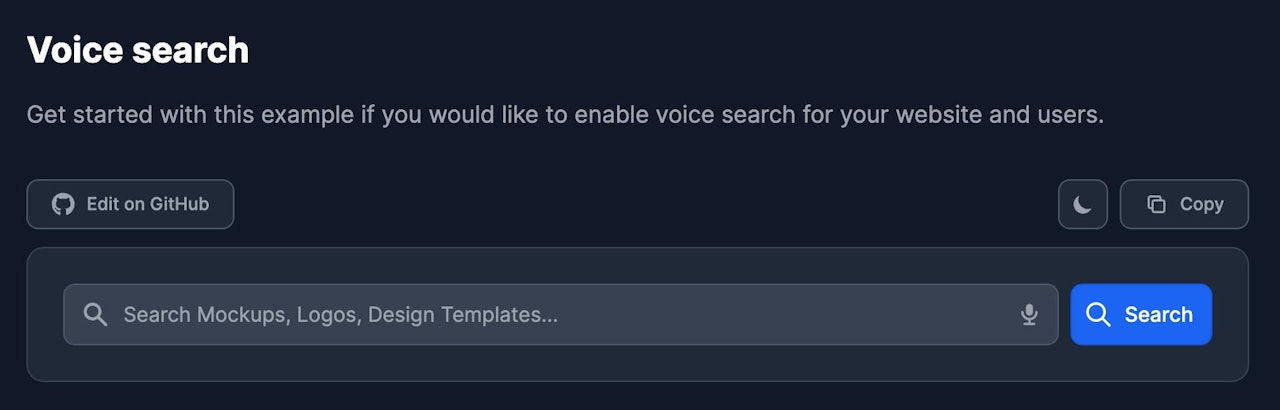The image size is (1280, 410).
Task: Click the gray magnifier inside the search field
Action: 95,315
